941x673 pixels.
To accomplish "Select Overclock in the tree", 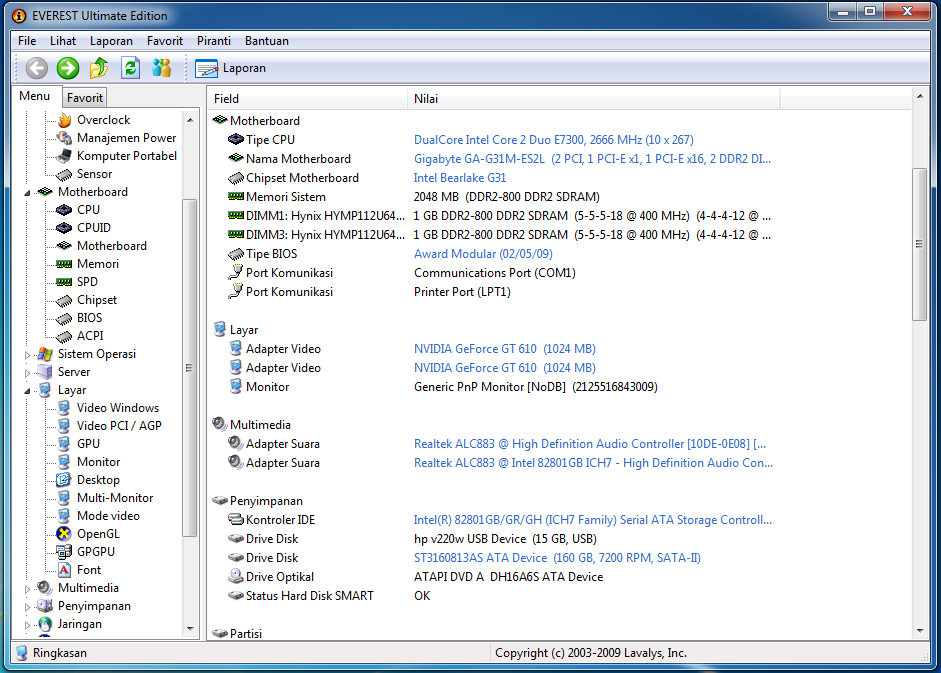I will 103,120.
